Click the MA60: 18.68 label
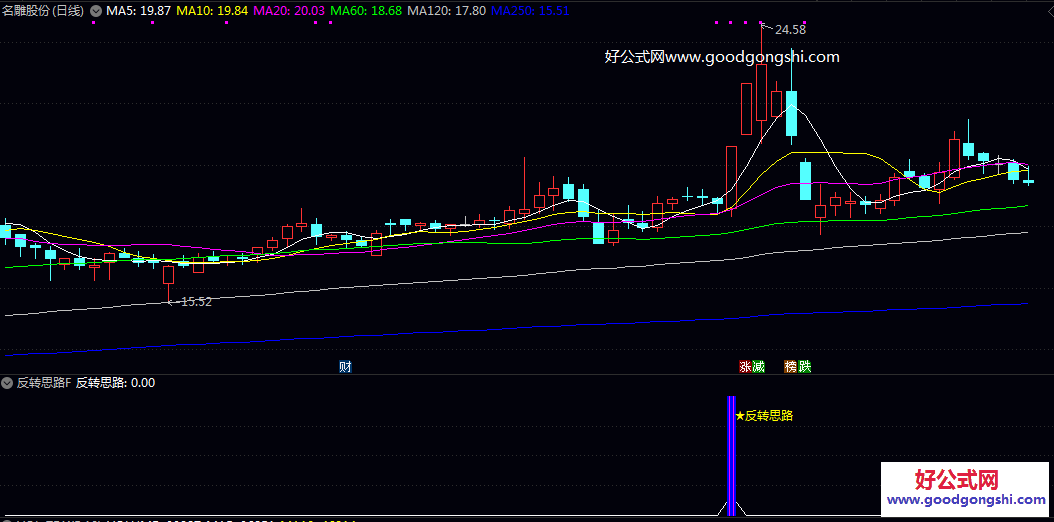This screenshot has height=522, width=1054. 368,11
